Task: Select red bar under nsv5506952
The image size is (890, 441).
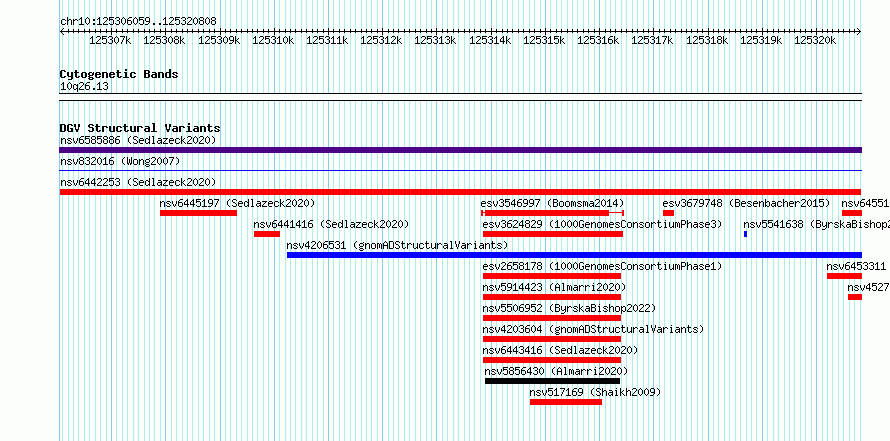Action: [552, 318]
